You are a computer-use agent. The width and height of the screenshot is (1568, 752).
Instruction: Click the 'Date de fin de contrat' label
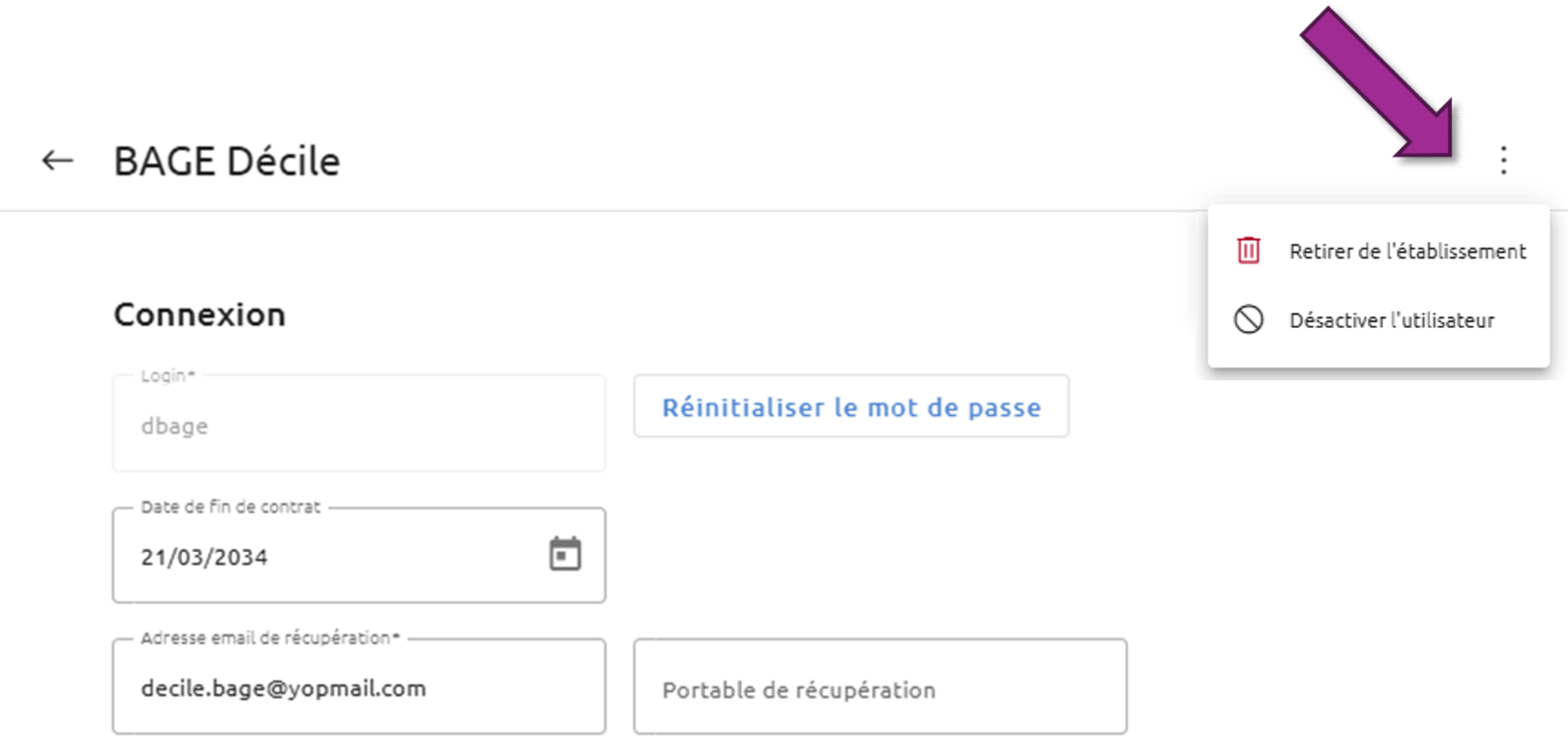[x=230, y=507]
